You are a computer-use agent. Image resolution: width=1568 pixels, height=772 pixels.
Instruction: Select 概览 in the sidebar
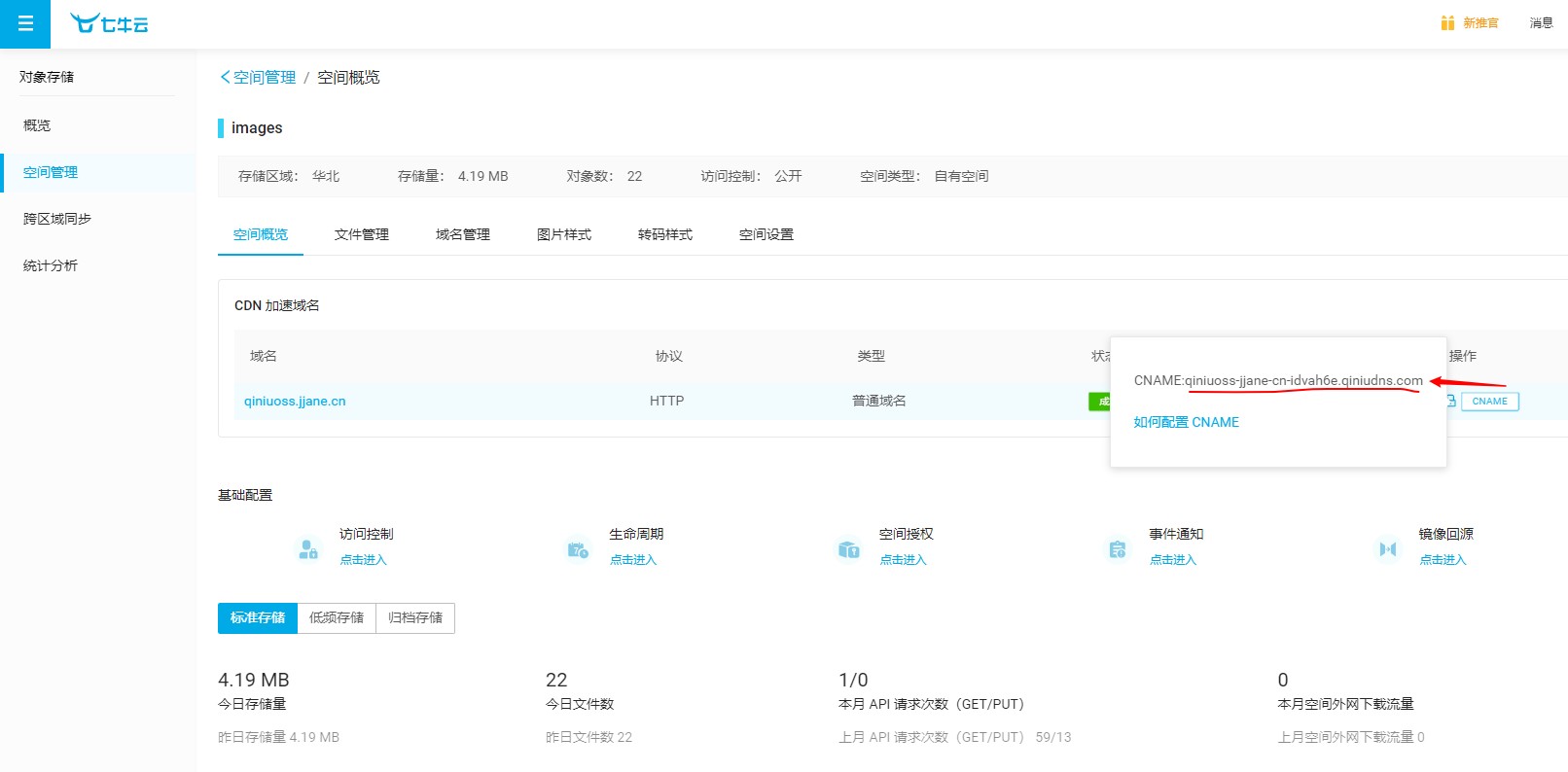[x=37, y=125]
